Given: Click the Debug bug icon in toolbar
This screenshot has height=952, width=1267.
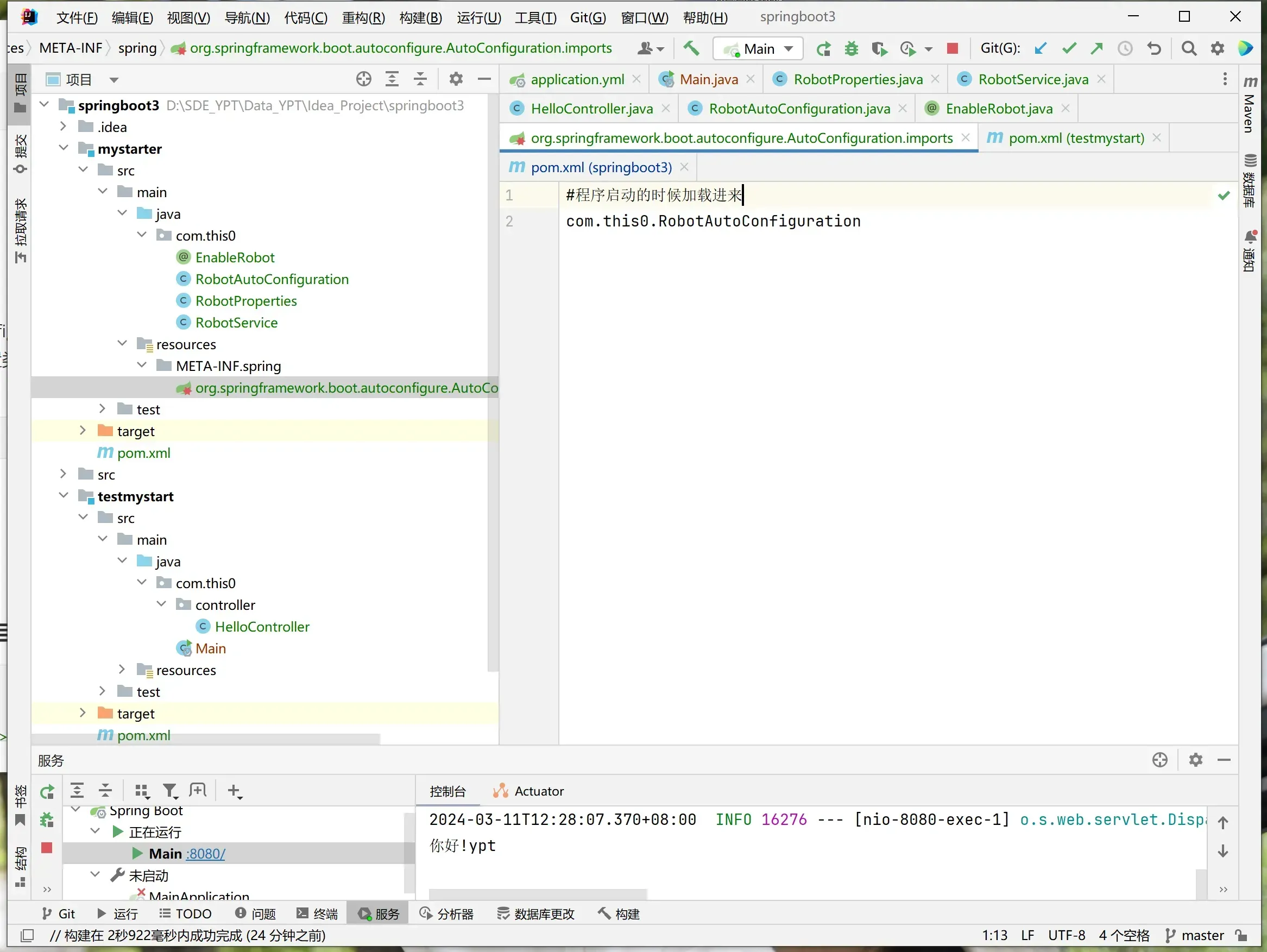Looking at the screenshot, I should click(851, 49).
